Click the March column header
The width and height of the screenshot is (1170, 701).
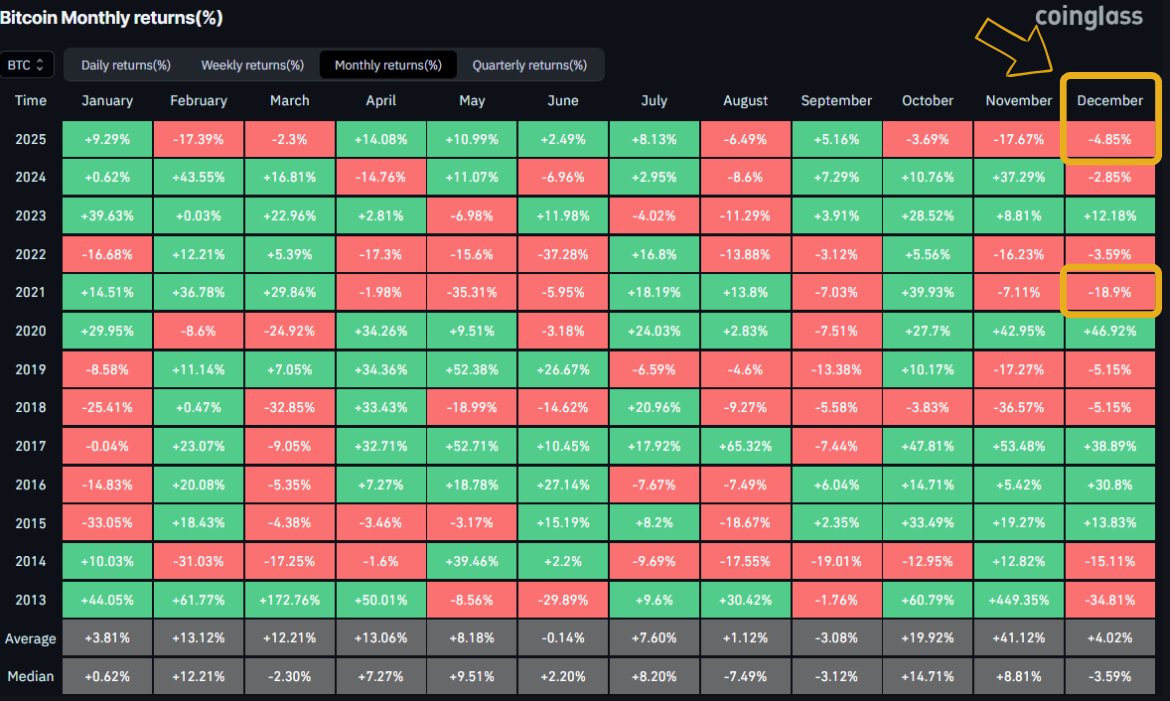[290, 100]
